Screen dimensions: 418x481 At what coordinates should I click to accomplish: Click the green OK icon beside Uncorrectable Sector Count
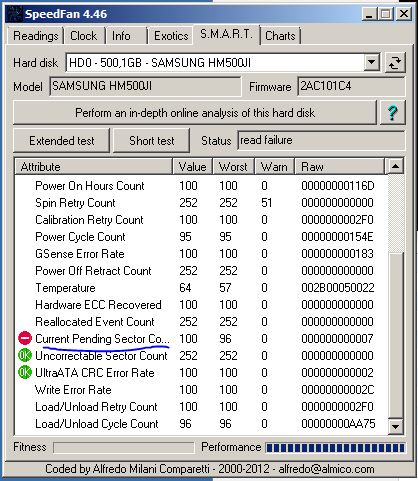tap(25, 355)
